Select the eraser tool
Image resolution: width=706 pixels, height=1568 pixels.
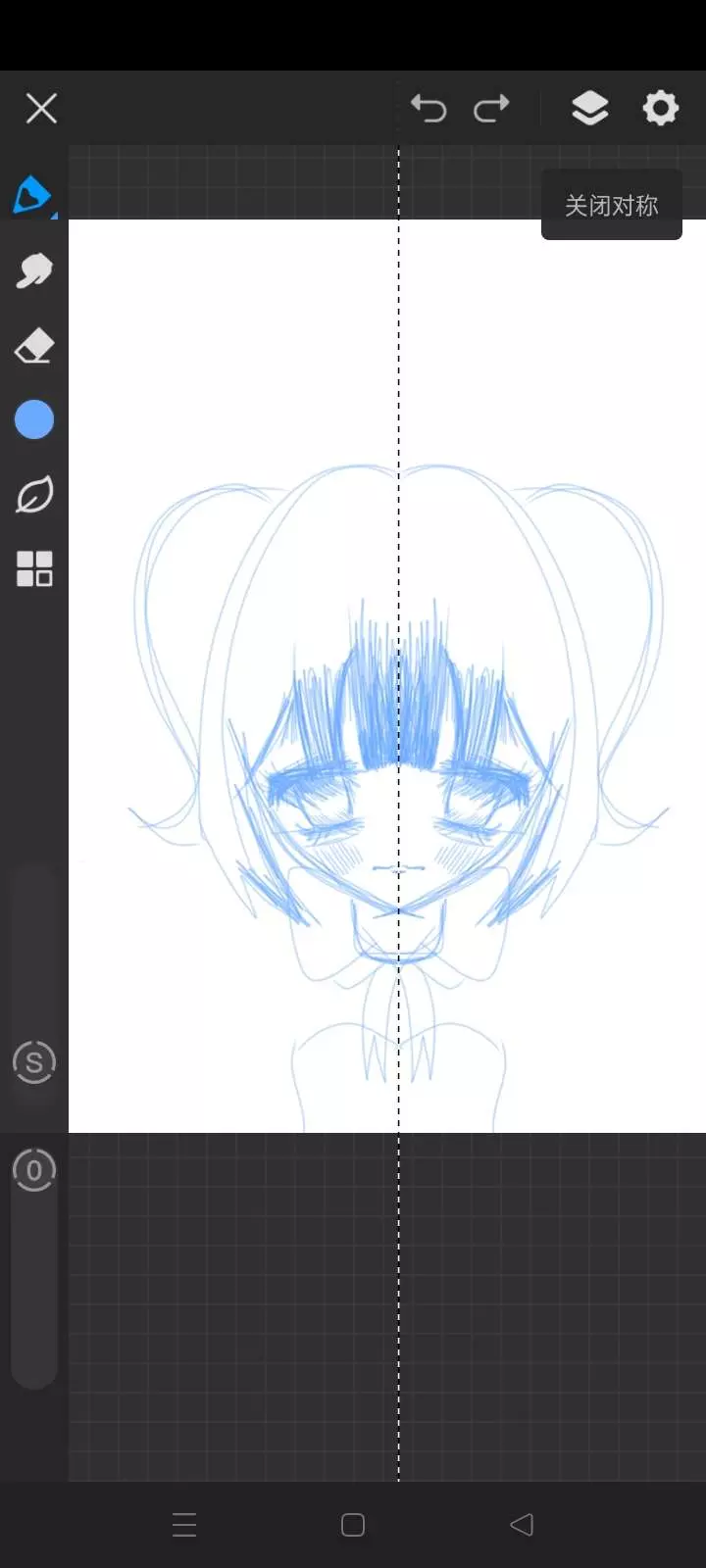pos(33,346)
